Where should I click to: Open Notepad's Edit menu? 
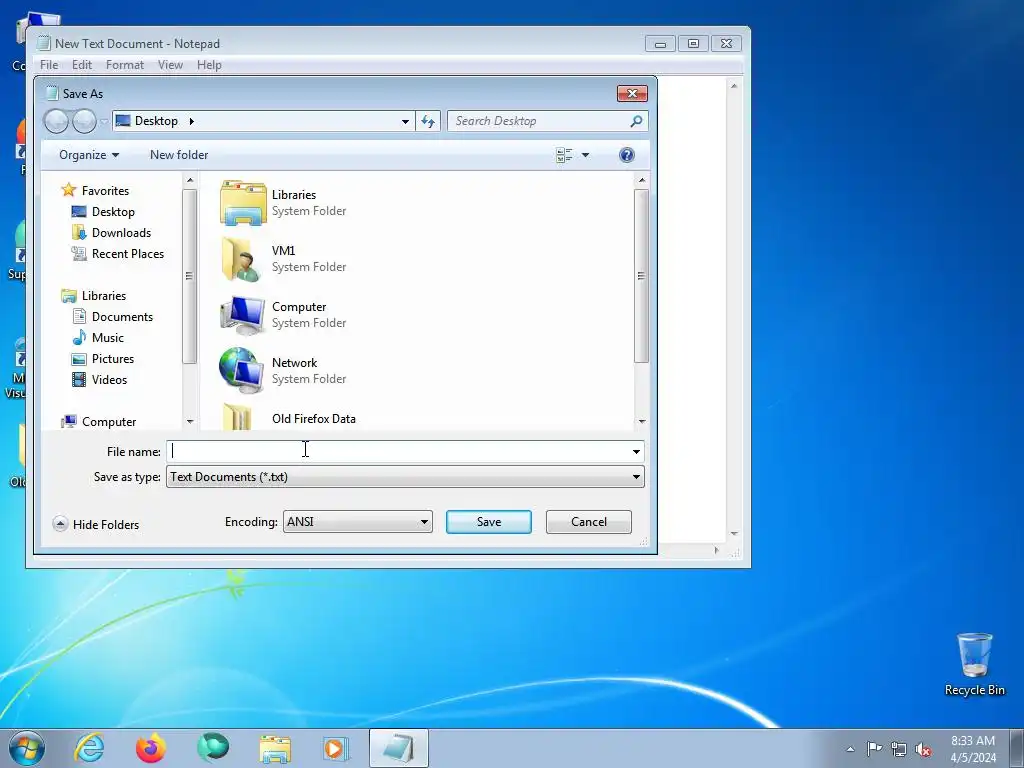coord(82,65)
